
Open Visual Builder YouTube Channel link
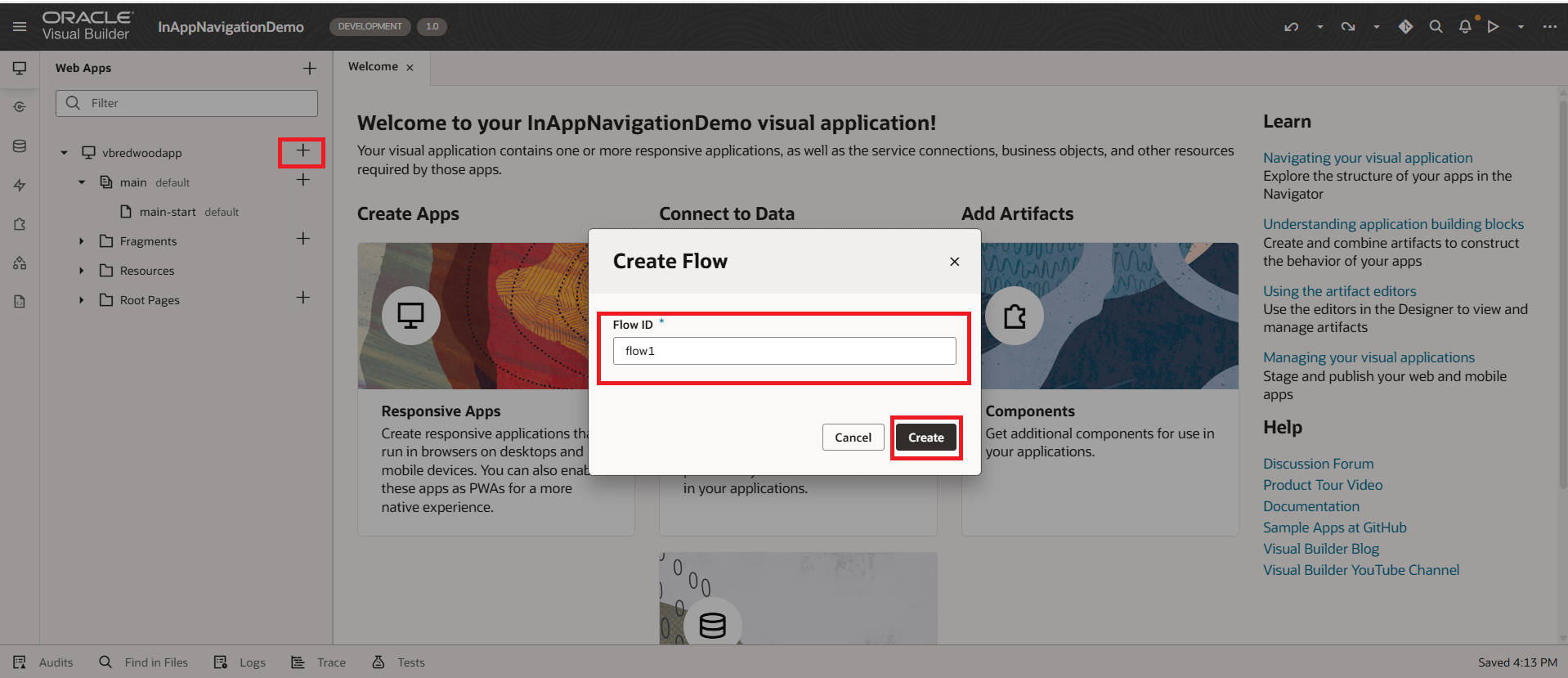[1361, 570]
